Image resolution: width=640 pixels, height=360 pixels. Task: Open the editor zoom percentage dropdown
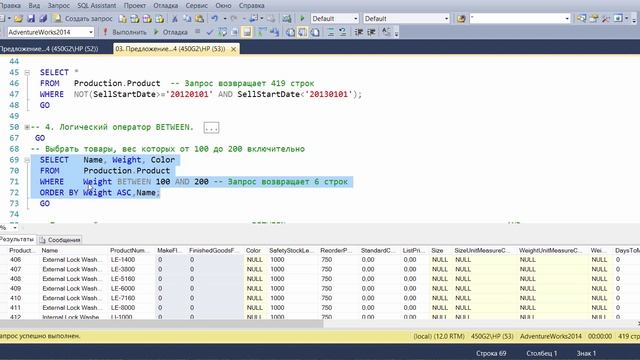(x=15, y=228)
